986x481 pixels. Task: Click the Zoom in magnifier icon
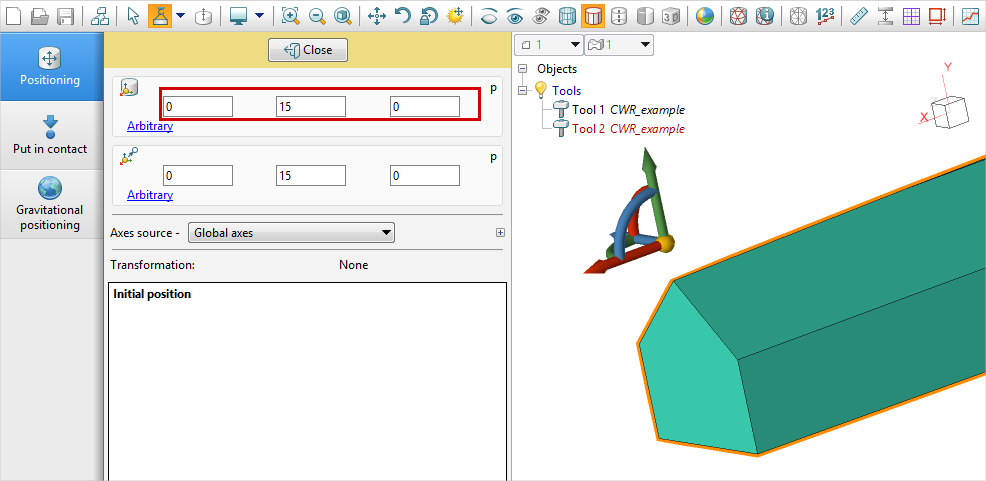point(290,16)
